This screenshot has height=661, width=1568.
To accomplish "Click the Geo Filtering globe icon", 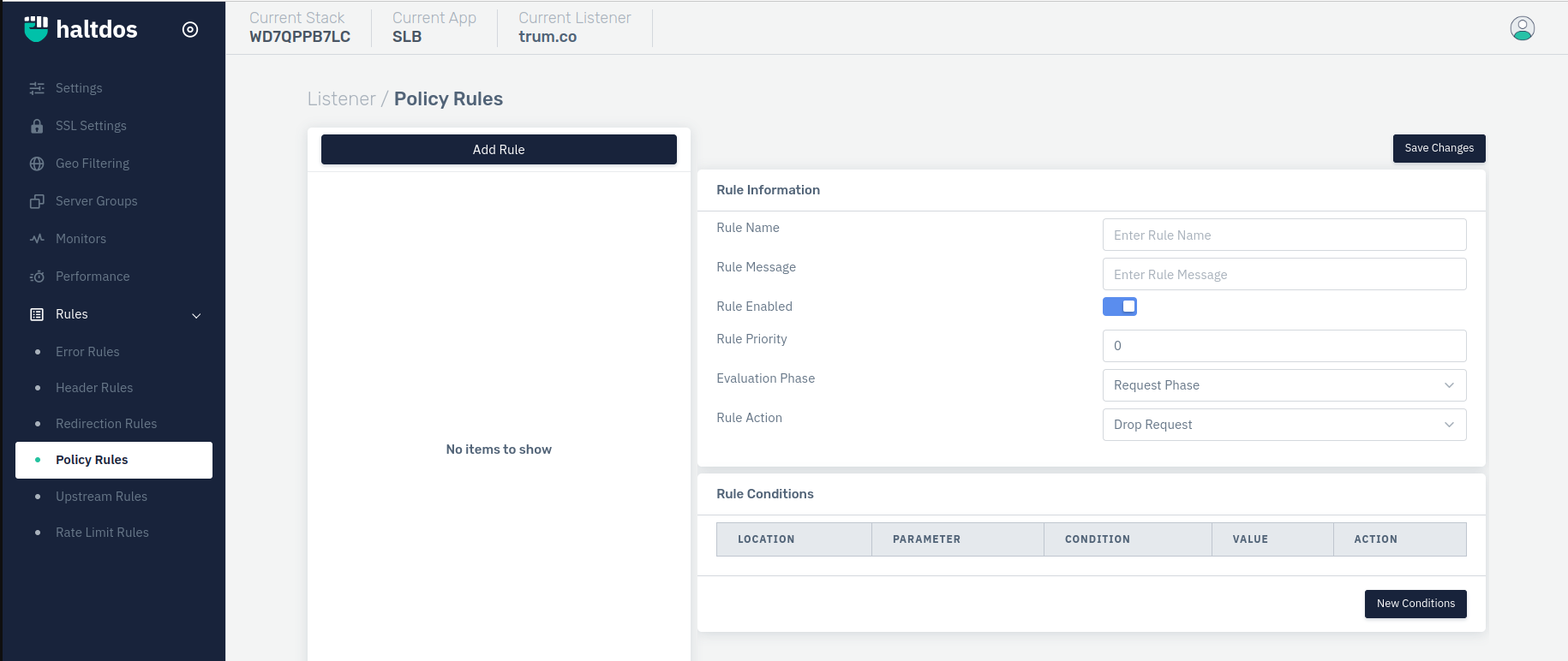I will pos(37,164).
